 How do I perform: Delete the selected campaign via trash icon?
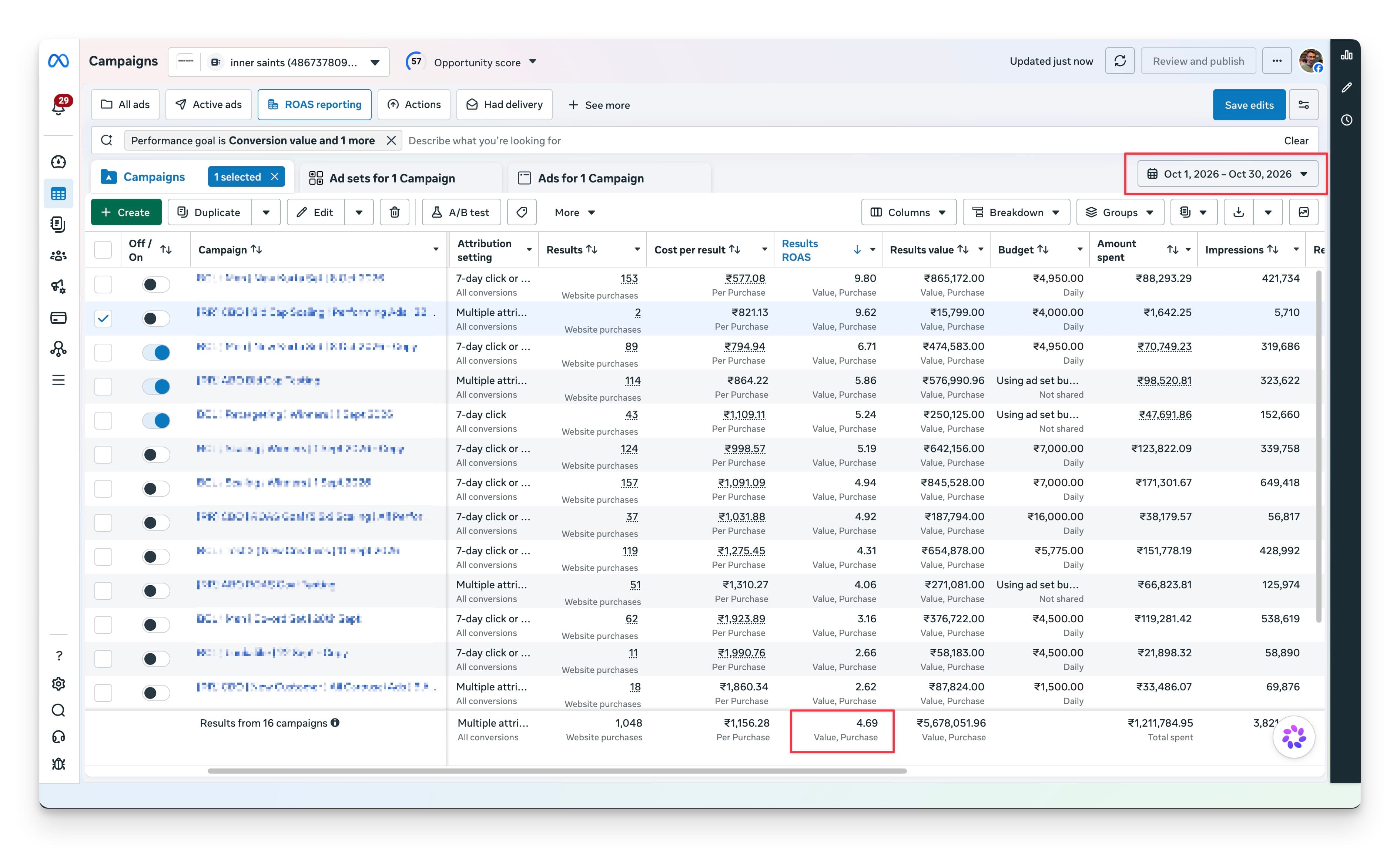click(x=394, y=212)
